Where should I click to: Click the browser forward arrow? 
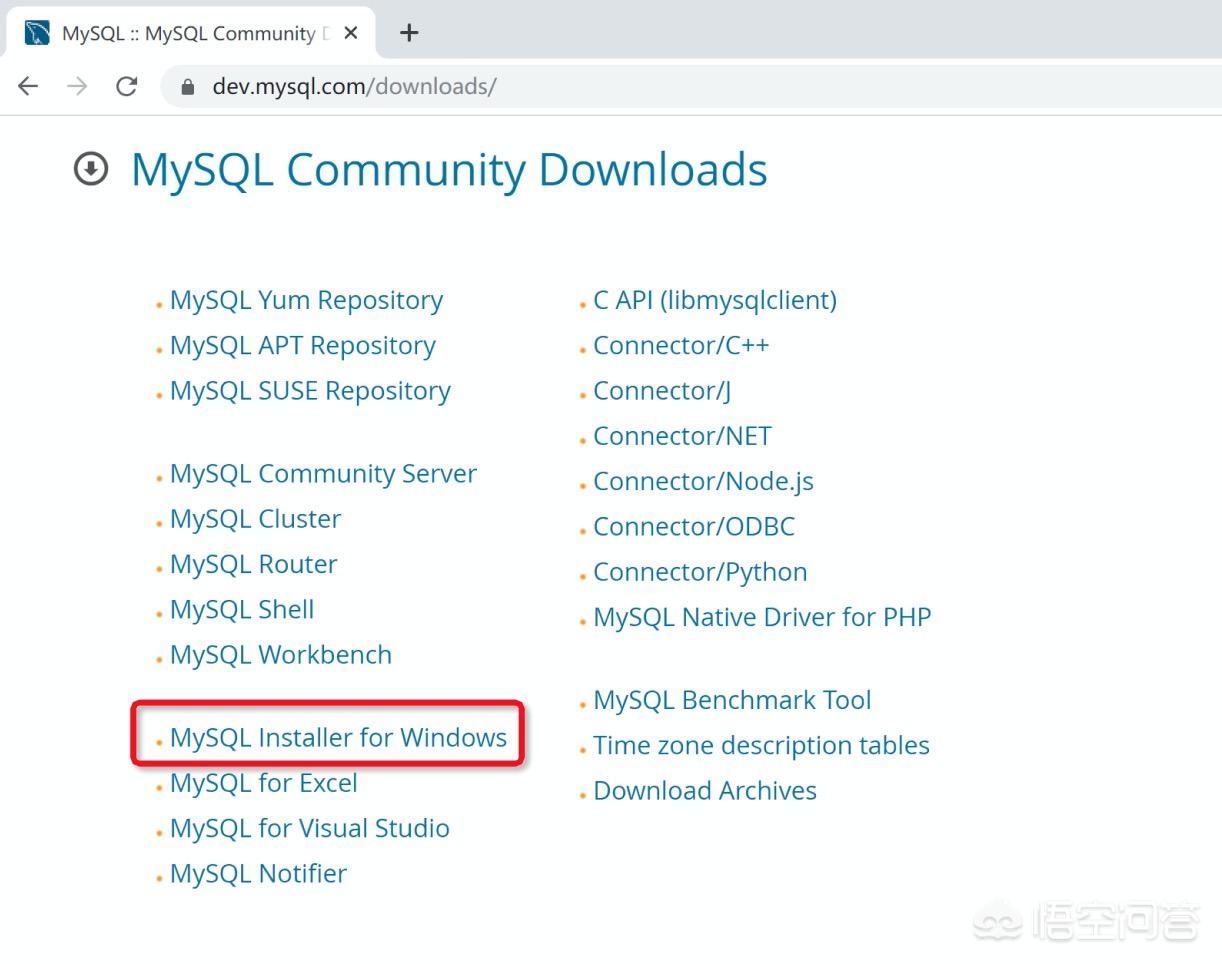click(x=77, y=86)
